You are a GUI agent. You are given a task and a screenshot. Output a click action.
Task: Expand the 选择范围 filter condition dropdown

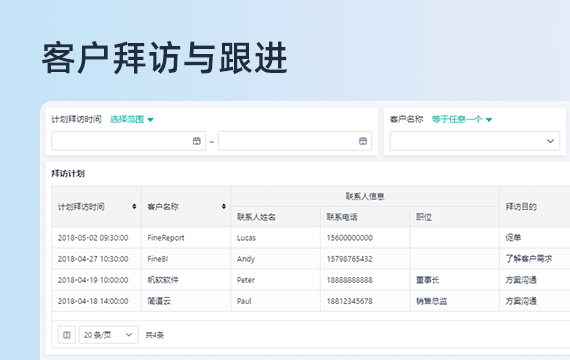point(132,119)
